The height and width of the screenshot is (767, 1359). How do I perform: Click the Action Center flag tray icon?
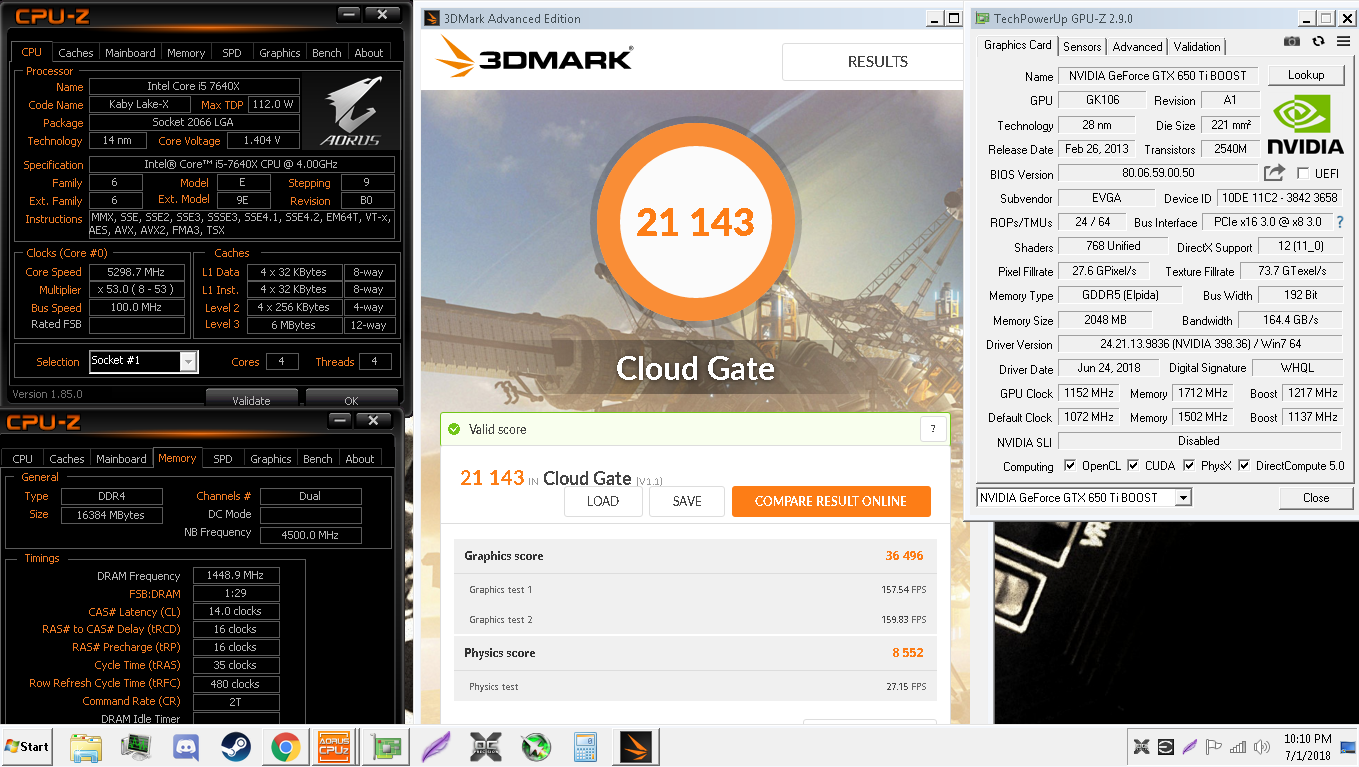point(1213,747)
